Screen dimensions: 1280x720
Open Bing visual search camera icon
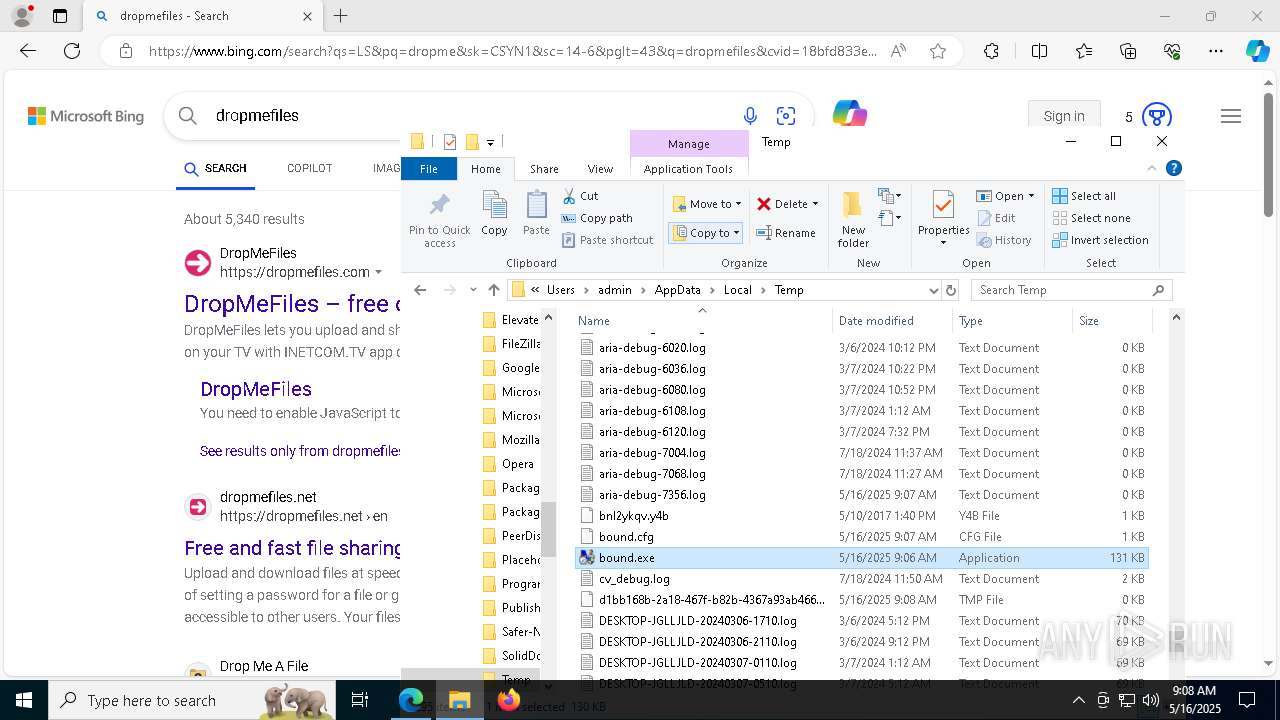click(x=786, y=116)
